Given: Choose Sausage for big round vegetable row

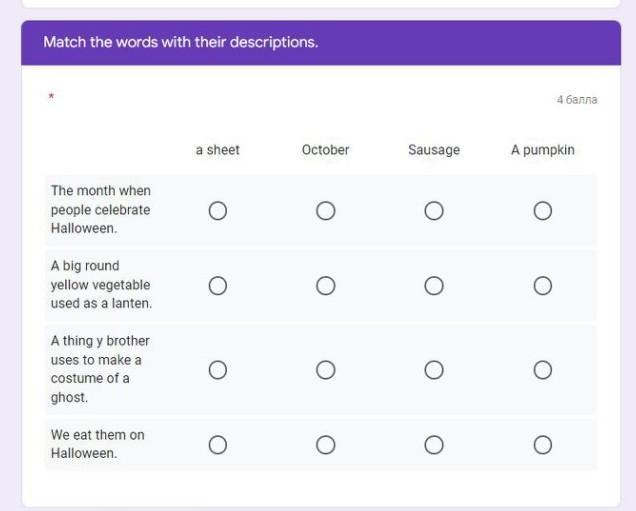Looking at the screenshot, I should tap(434, 286).
